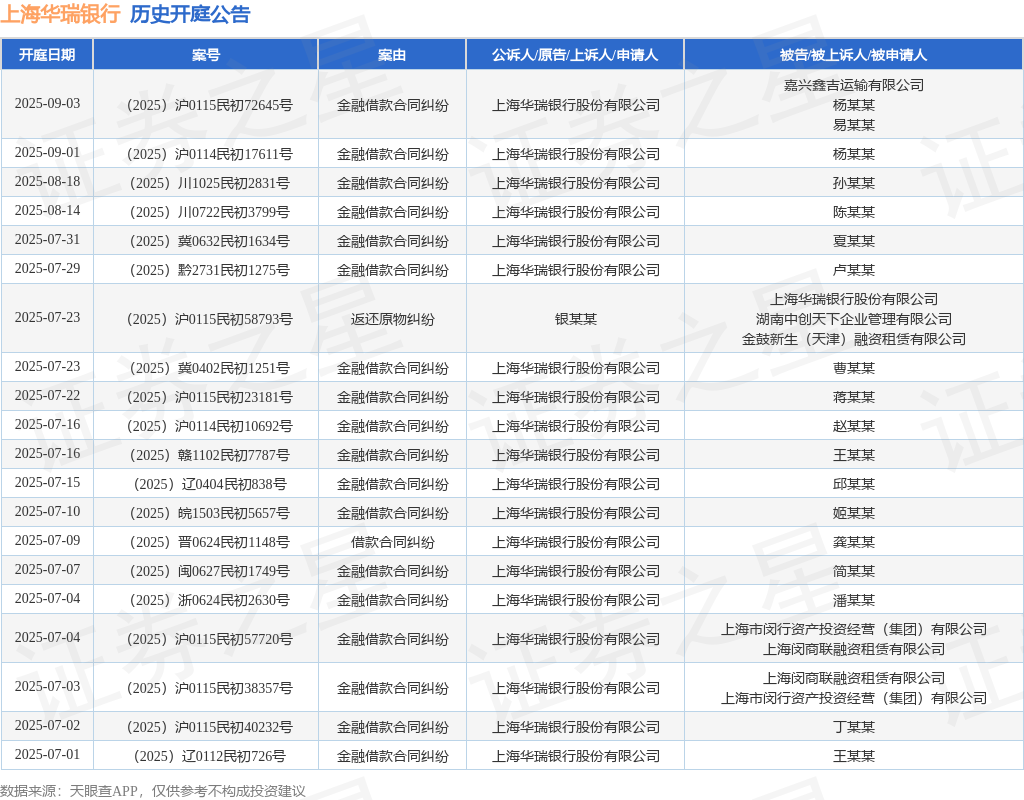
Task: Click defendant 邱某某
Action: click(854, 484)
